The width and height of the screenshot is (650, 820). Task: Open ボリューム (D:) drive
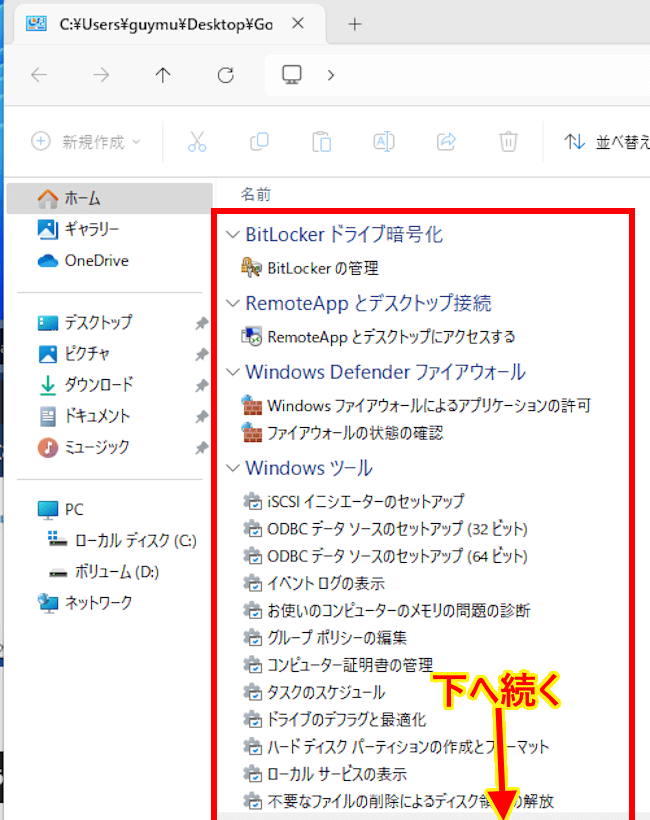click(104, 572)
